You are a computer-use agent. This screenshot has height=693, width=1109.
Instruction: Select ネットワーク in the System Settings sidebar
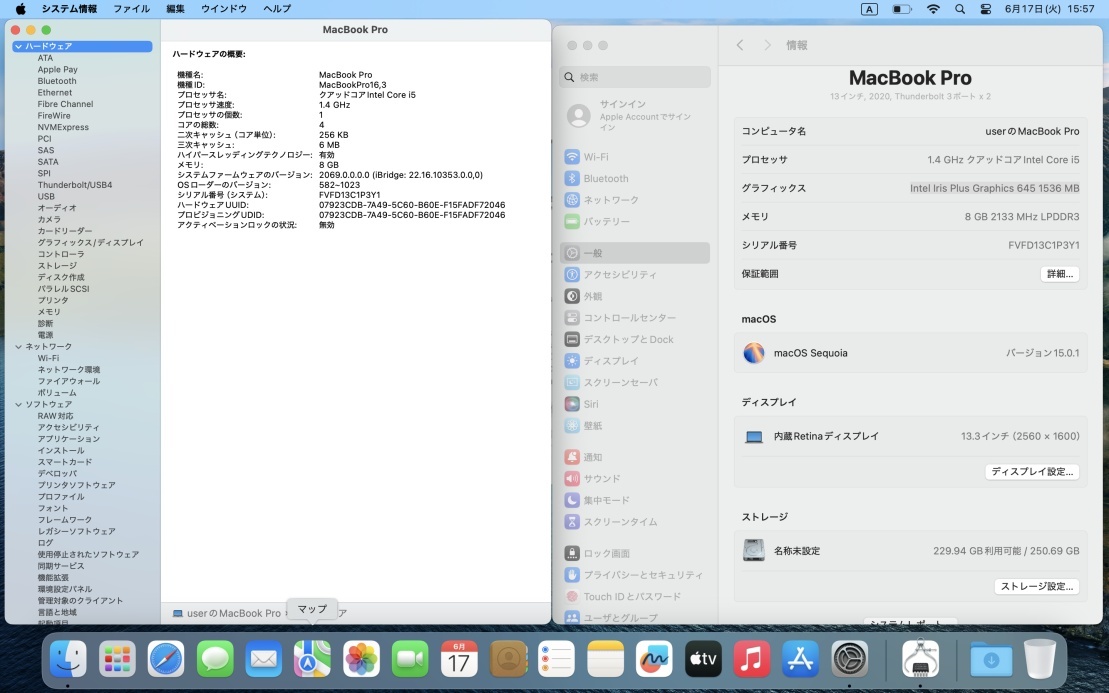pyautogui.click(x=634, y=200)
